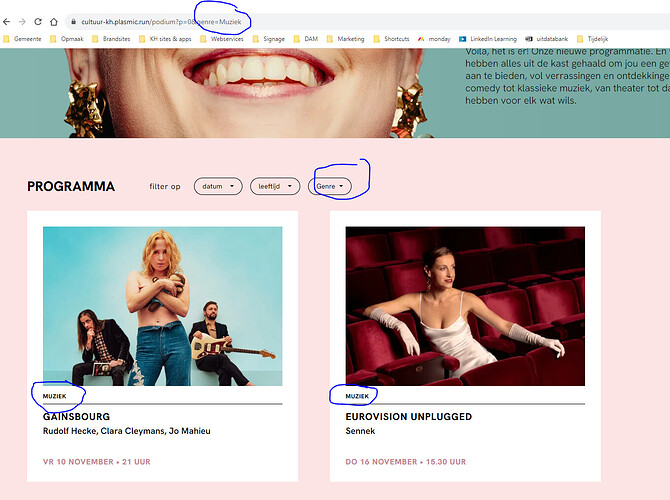This screenshot has width=670, height=500.
Task: Click the Gainsbourg trio event photo
Action: pyautogui.click(x=162, y=305)
